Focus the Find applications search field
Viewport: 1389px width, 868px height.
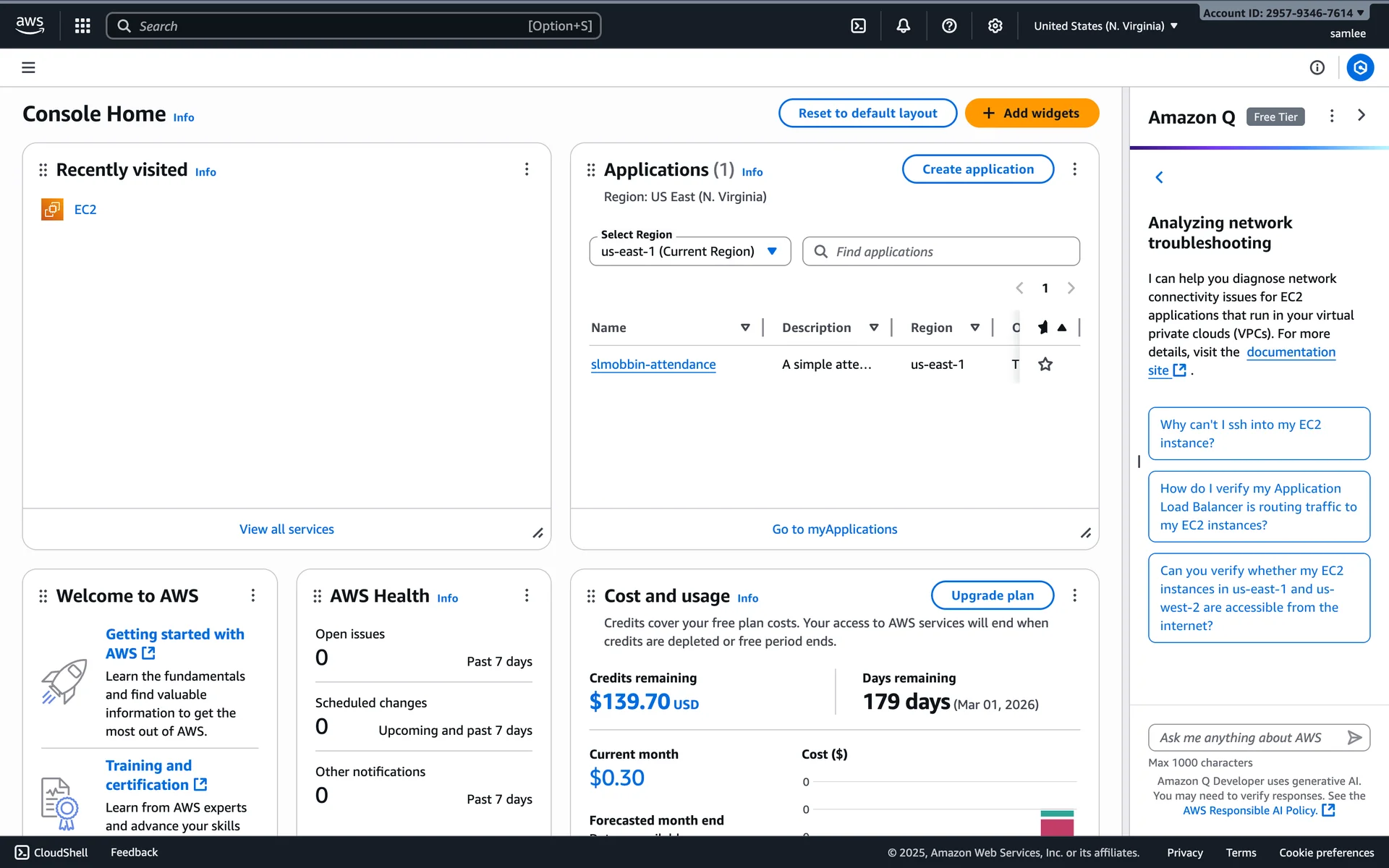pos(940,252)
